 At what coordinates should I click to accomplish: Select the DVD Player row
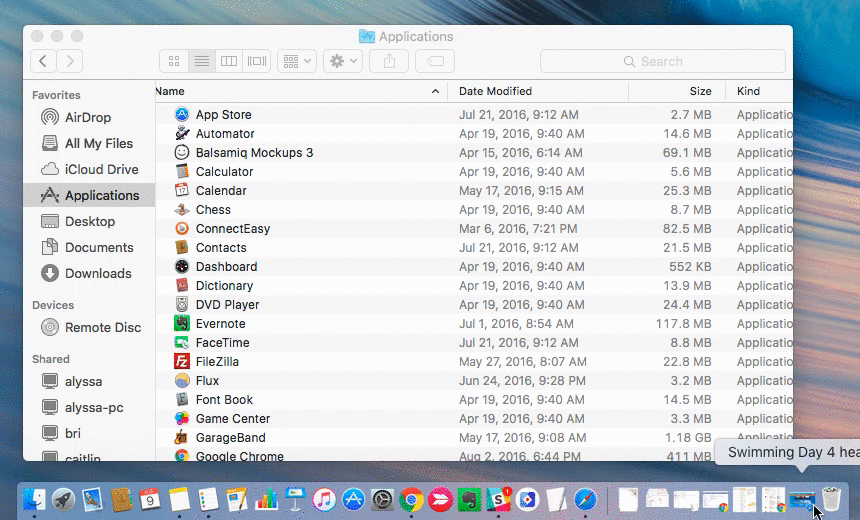tap(474, 304)
